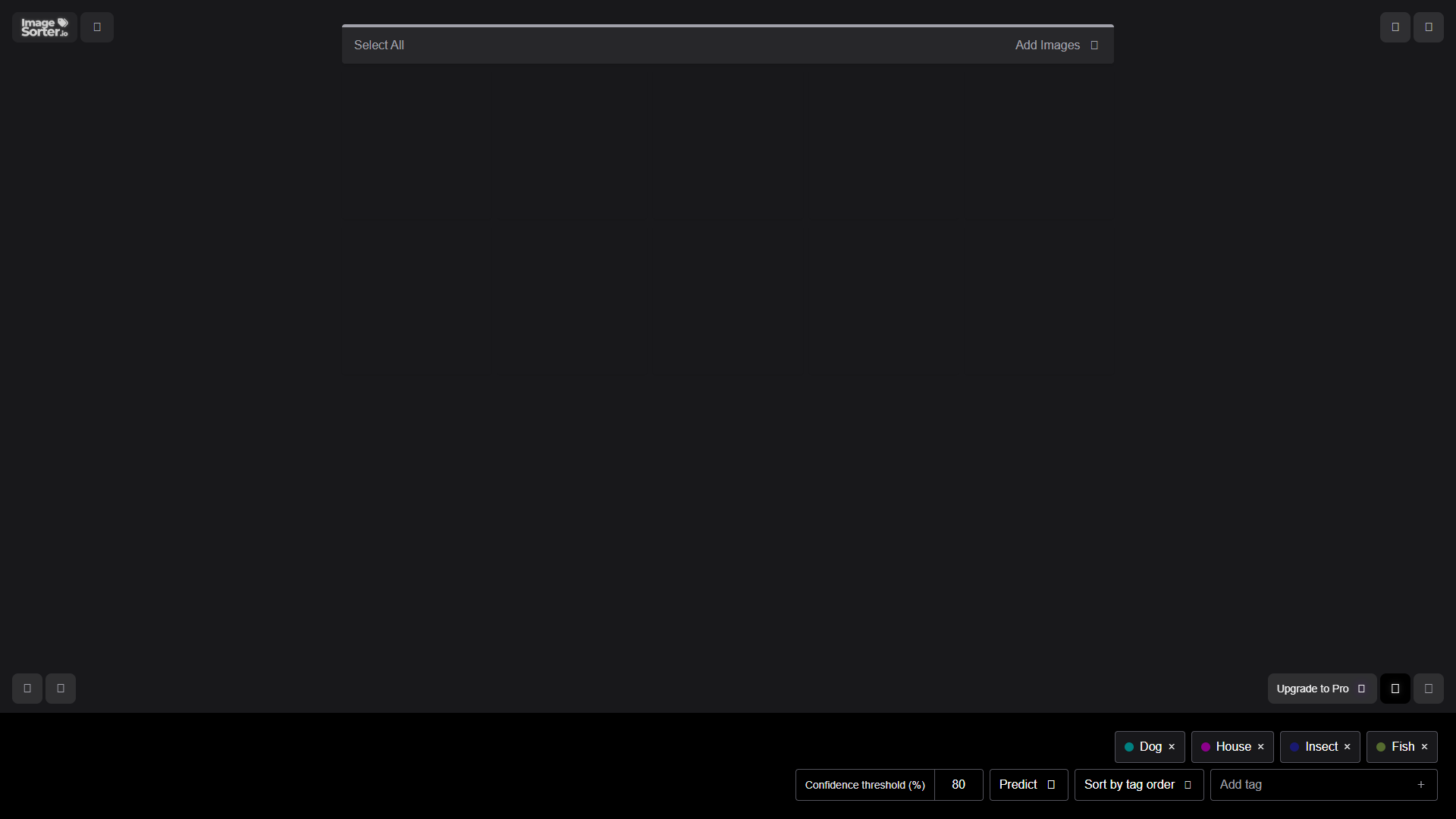Viewport: 1456px width, 819px height.
Task: Click the plus icon in the Add tag field
Action: pos(1421,785)
